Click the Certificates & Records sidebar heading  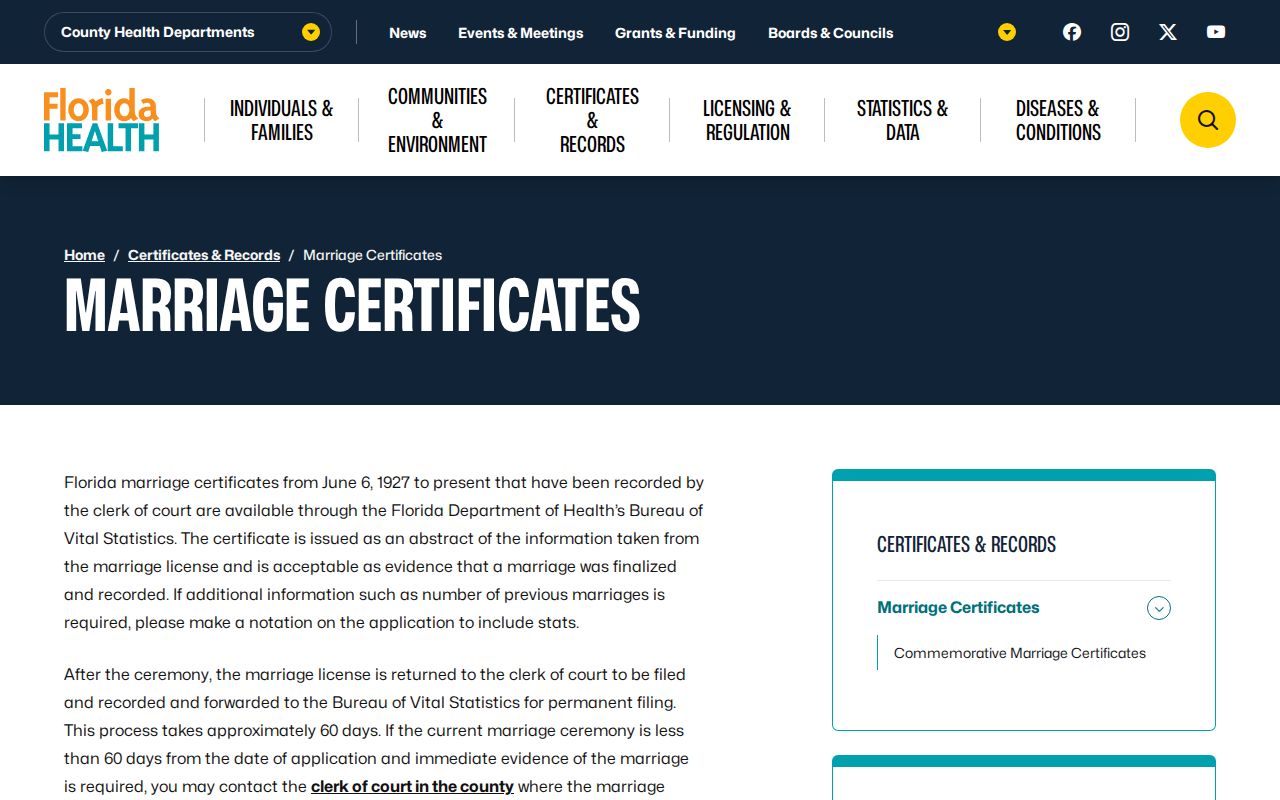[966, 544]
